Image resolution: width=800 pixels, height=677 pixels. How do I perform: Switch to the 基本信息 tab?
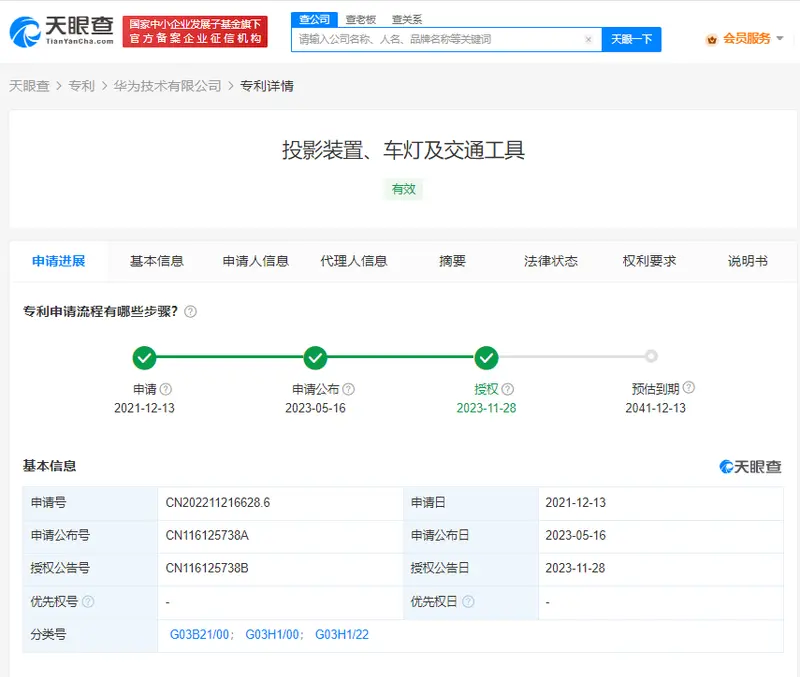pos(157,261)
